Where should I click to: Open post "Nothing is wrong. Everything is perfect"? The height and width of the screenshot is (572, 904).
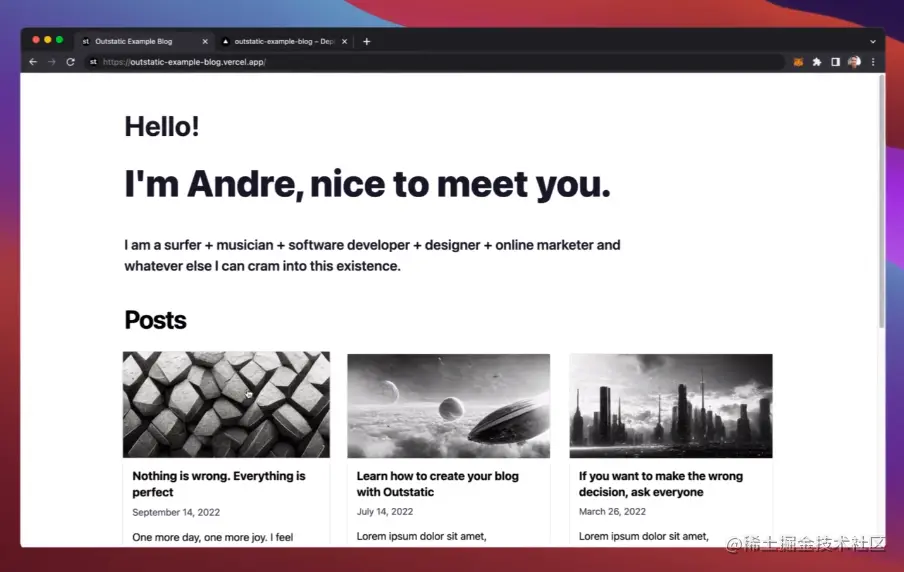[219, 484]
